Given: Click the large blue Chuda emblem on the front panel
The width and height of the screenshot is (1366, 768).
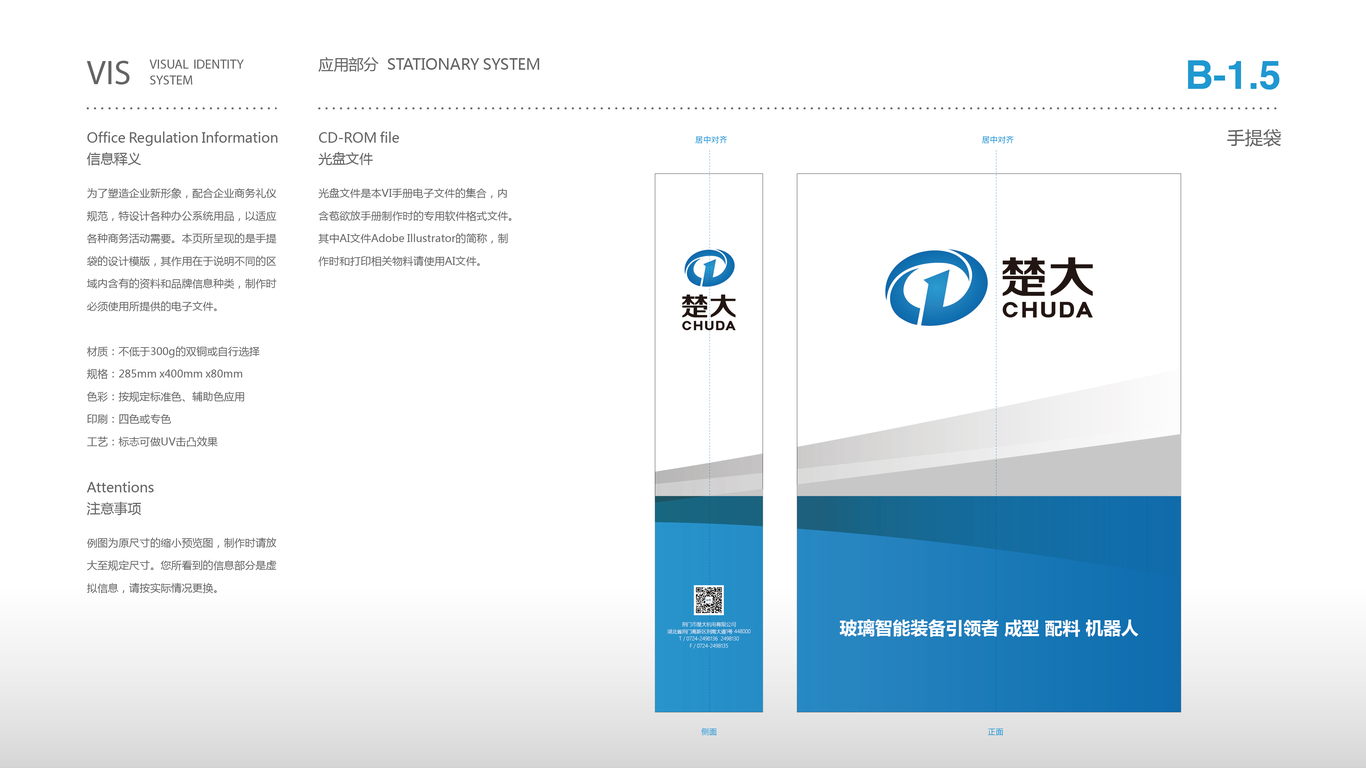Looking at the screenshot, I should pyautogui.click(x=936, y=287).
